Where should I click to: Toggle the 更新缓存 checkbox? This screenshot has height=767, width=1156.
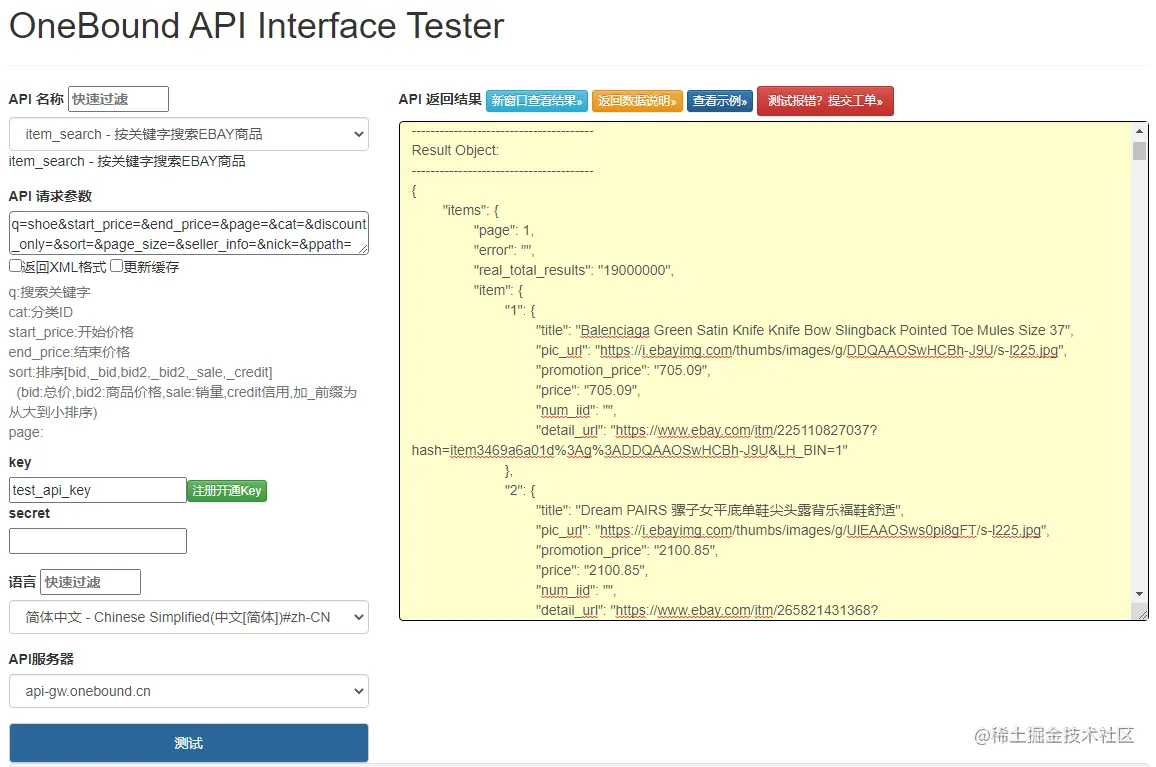117,267
